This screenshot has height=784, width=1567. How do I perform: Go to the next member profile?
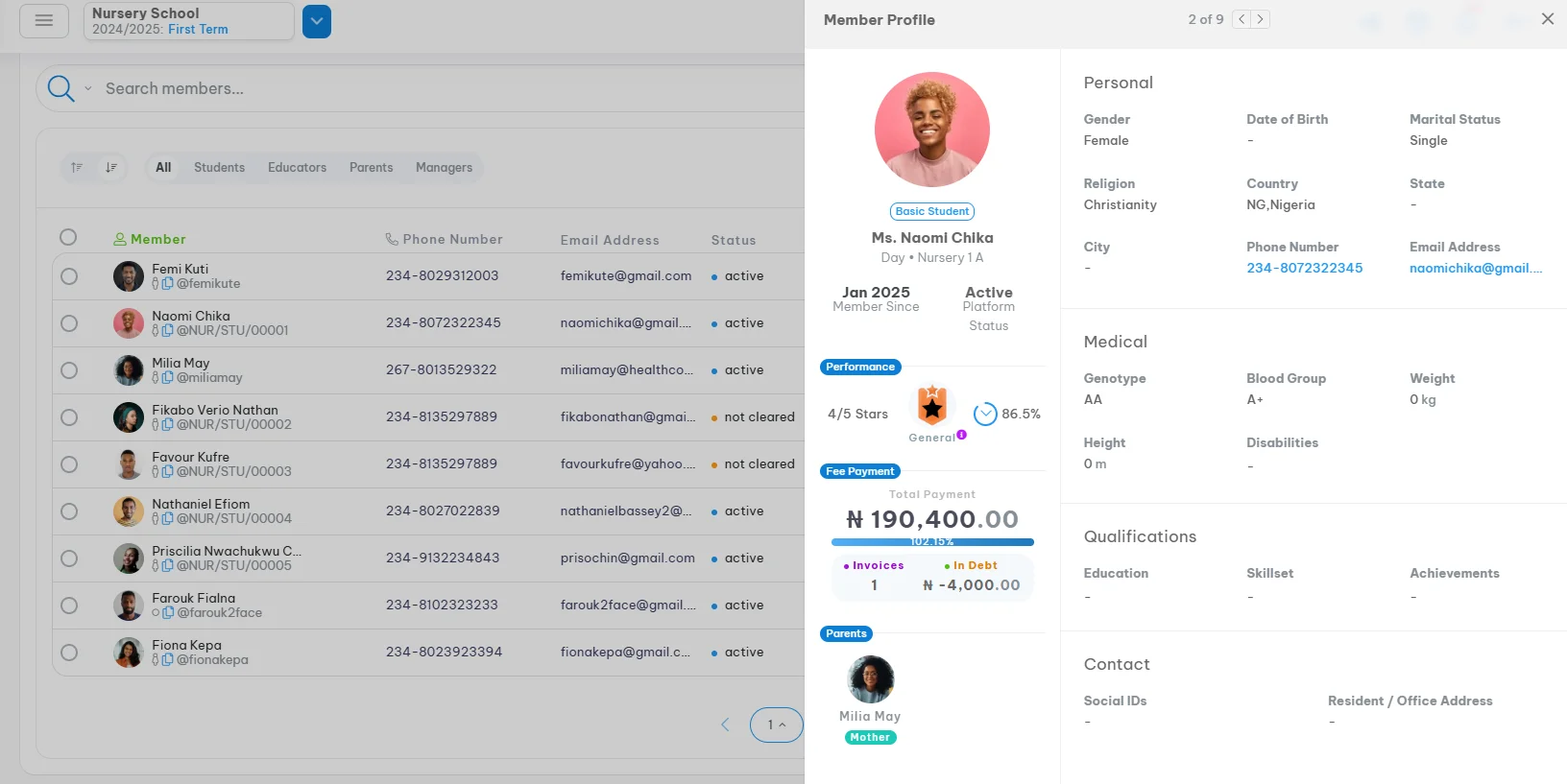1261,19
